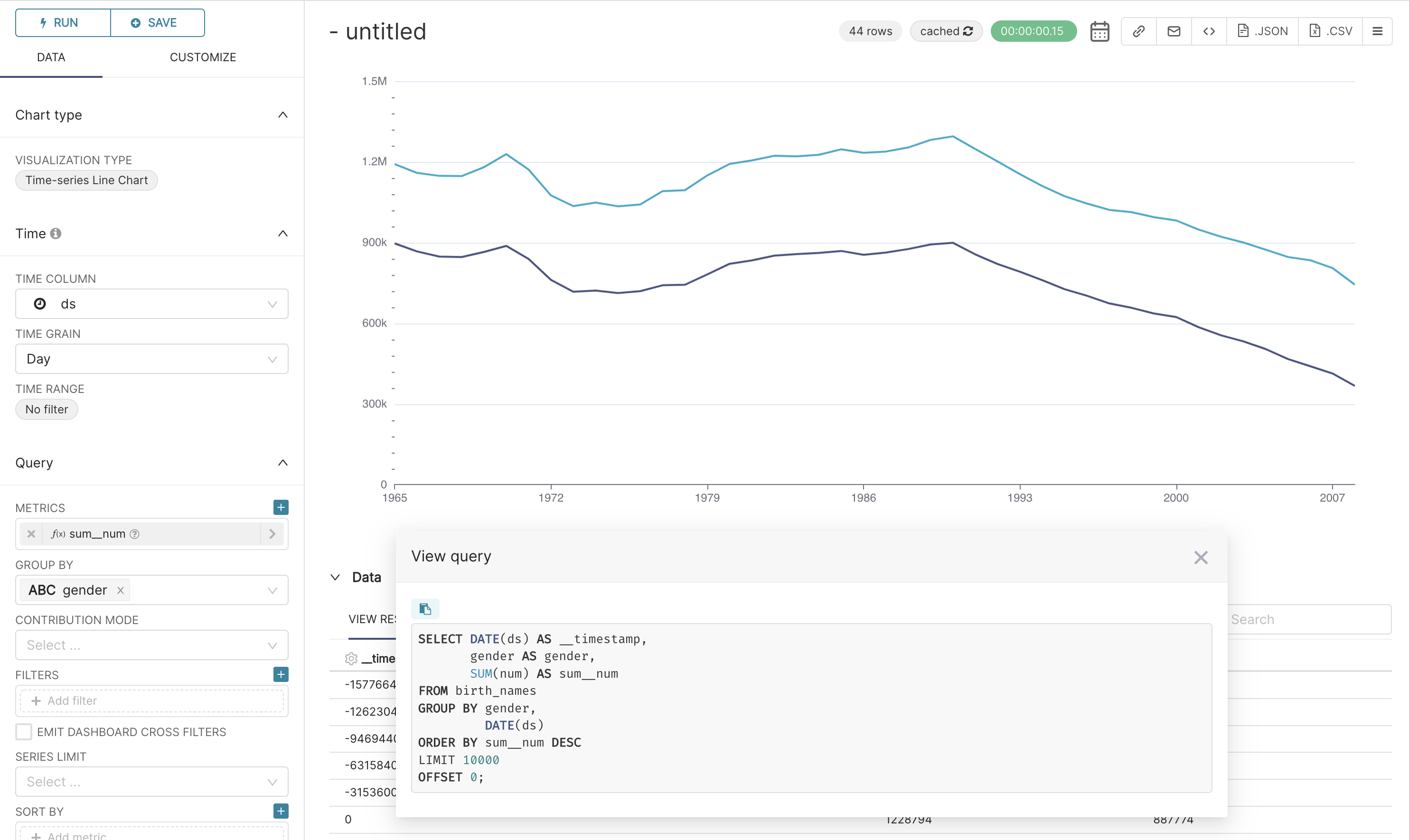The image size is (1409, 840).
Task: Copy the SQL query to clipboard
Action: (425, 608)
